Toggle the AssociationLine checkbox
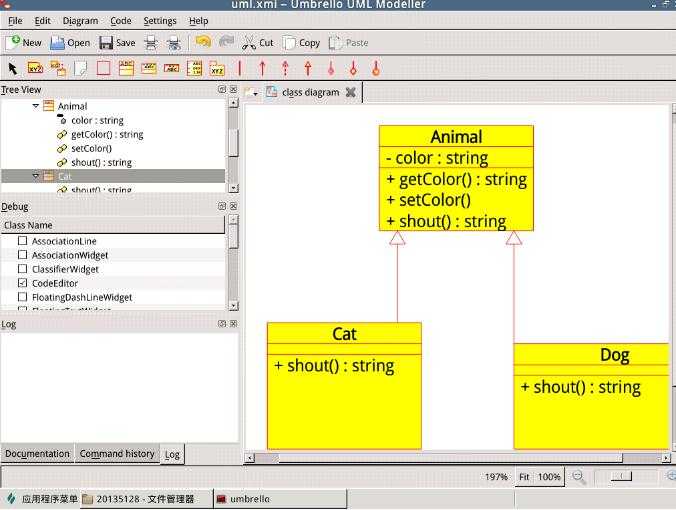Viewport: 676px width, 510px height. coord(22,241)
